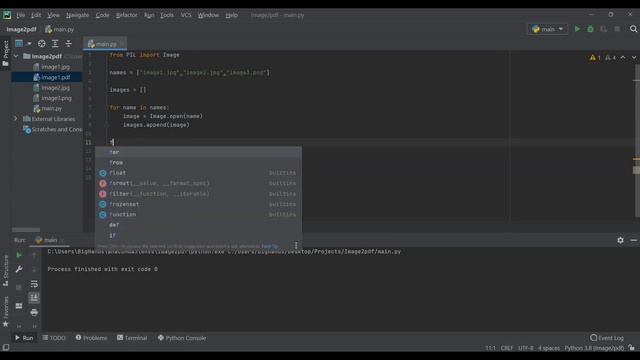
Task: Open the Problems tool window
Action: click(x=91, y=338)
